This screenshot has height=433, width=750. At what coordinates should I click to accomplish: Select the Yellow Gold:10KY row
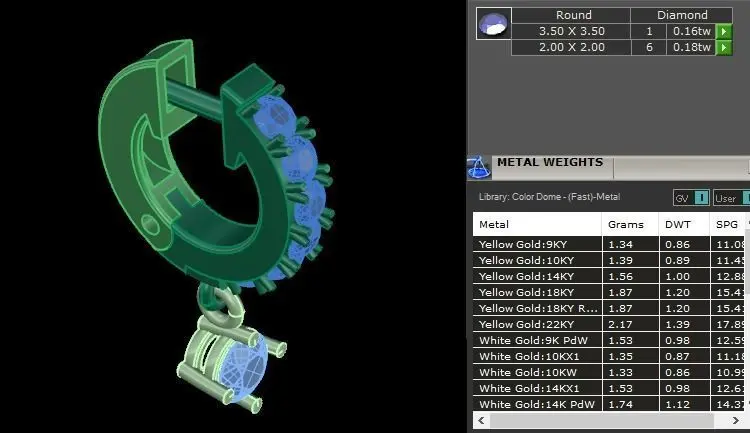pos(609,260)
